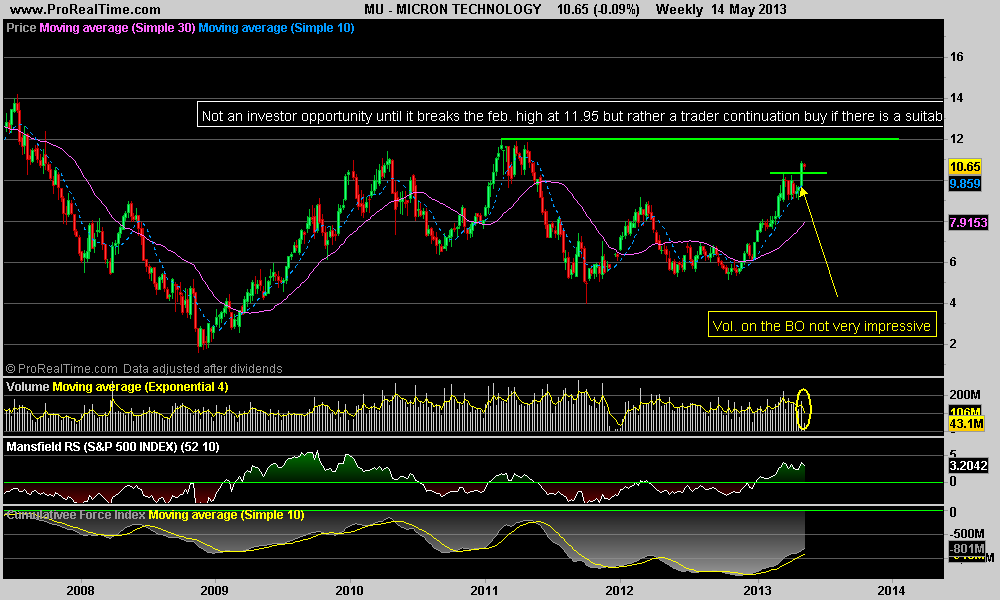Image resolution: width=1000 pixels, height=600 pixels.
Task: Select the 14 price axis value
Action: pos(957,98)
